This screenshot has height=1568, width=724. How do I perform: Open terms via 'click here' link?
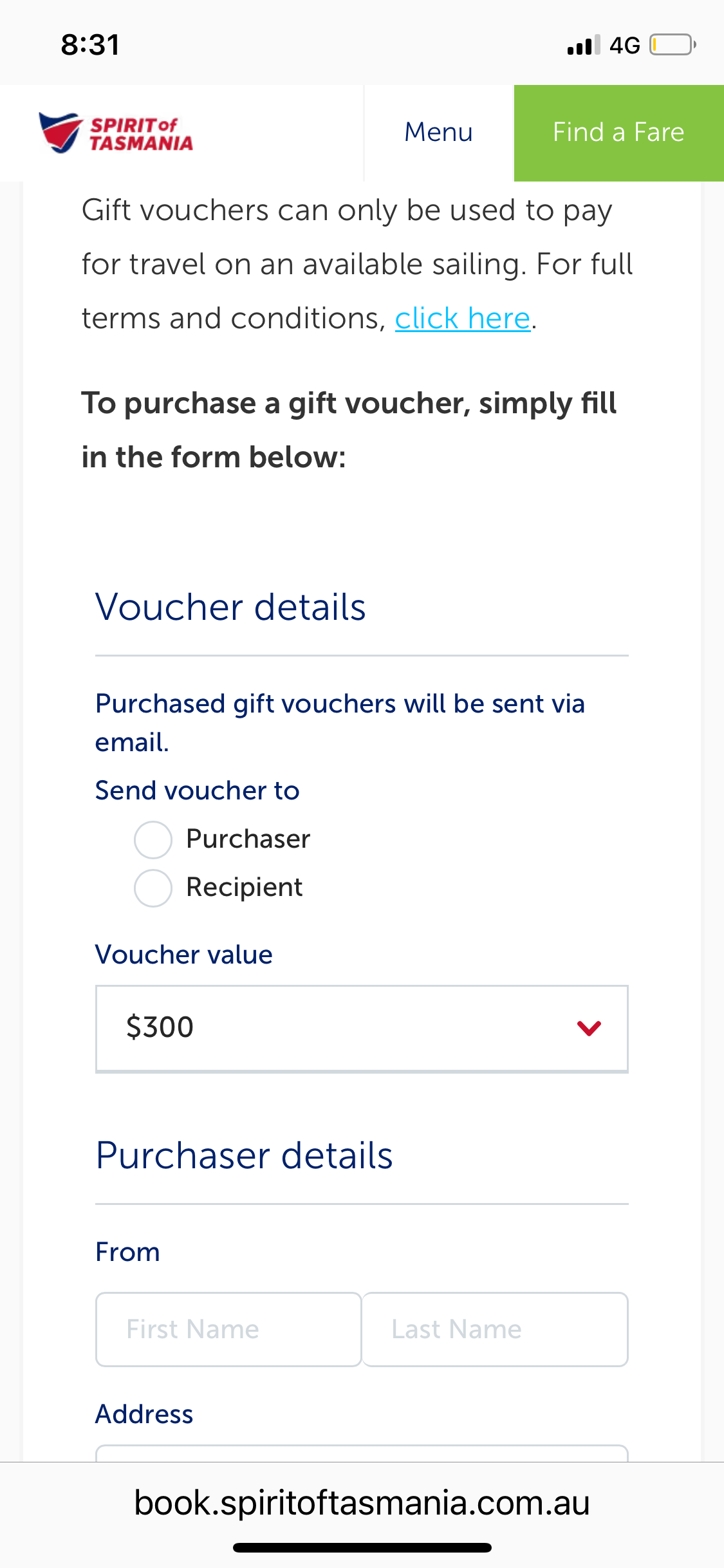point(463,318)
